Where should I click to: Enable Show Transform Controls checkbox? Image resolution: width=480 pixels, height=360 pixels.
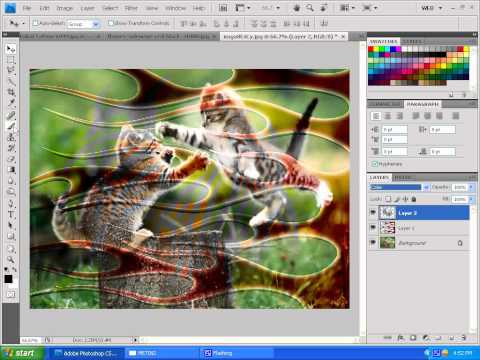click(x=111, y=23)
